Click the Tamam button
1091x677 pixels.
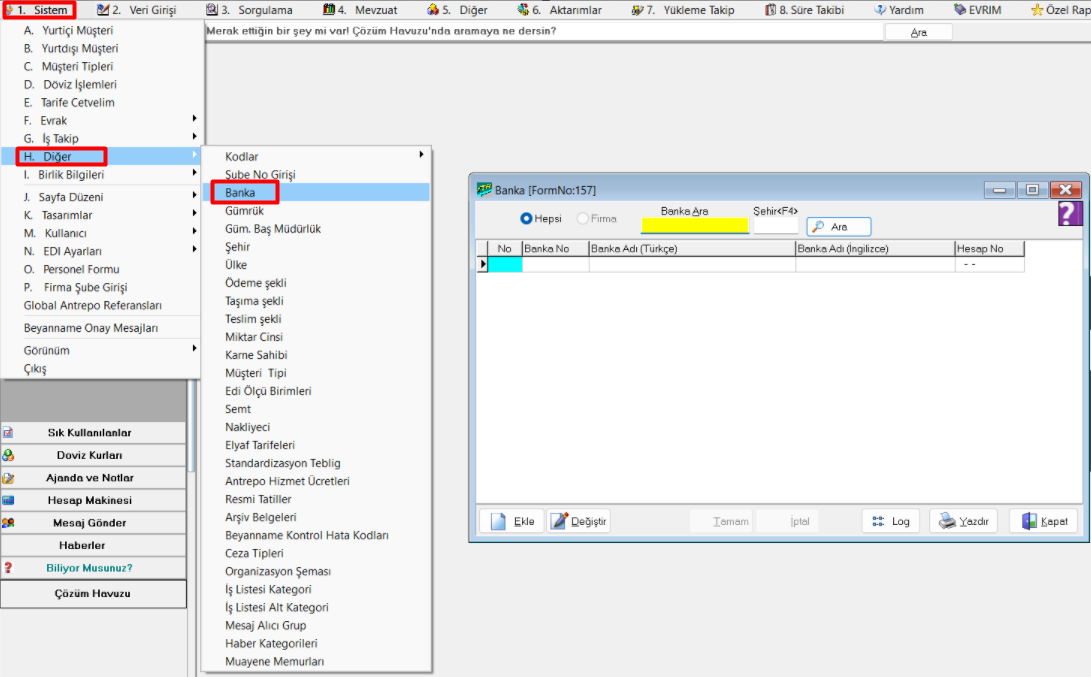[722, 521]
